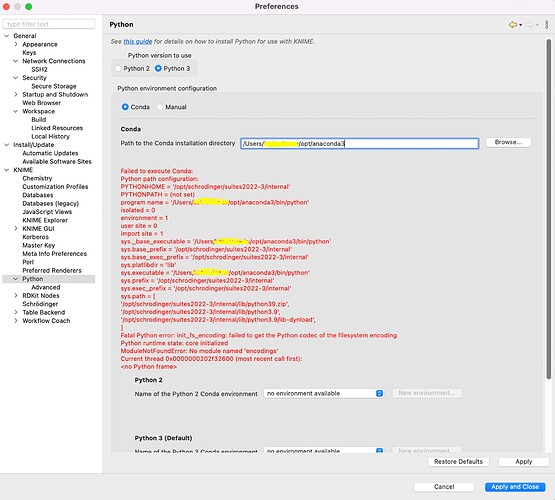Click the greyed forward navigation arrow
The width and height of the screenshot is (555, 500).
(x=530, y=24)
